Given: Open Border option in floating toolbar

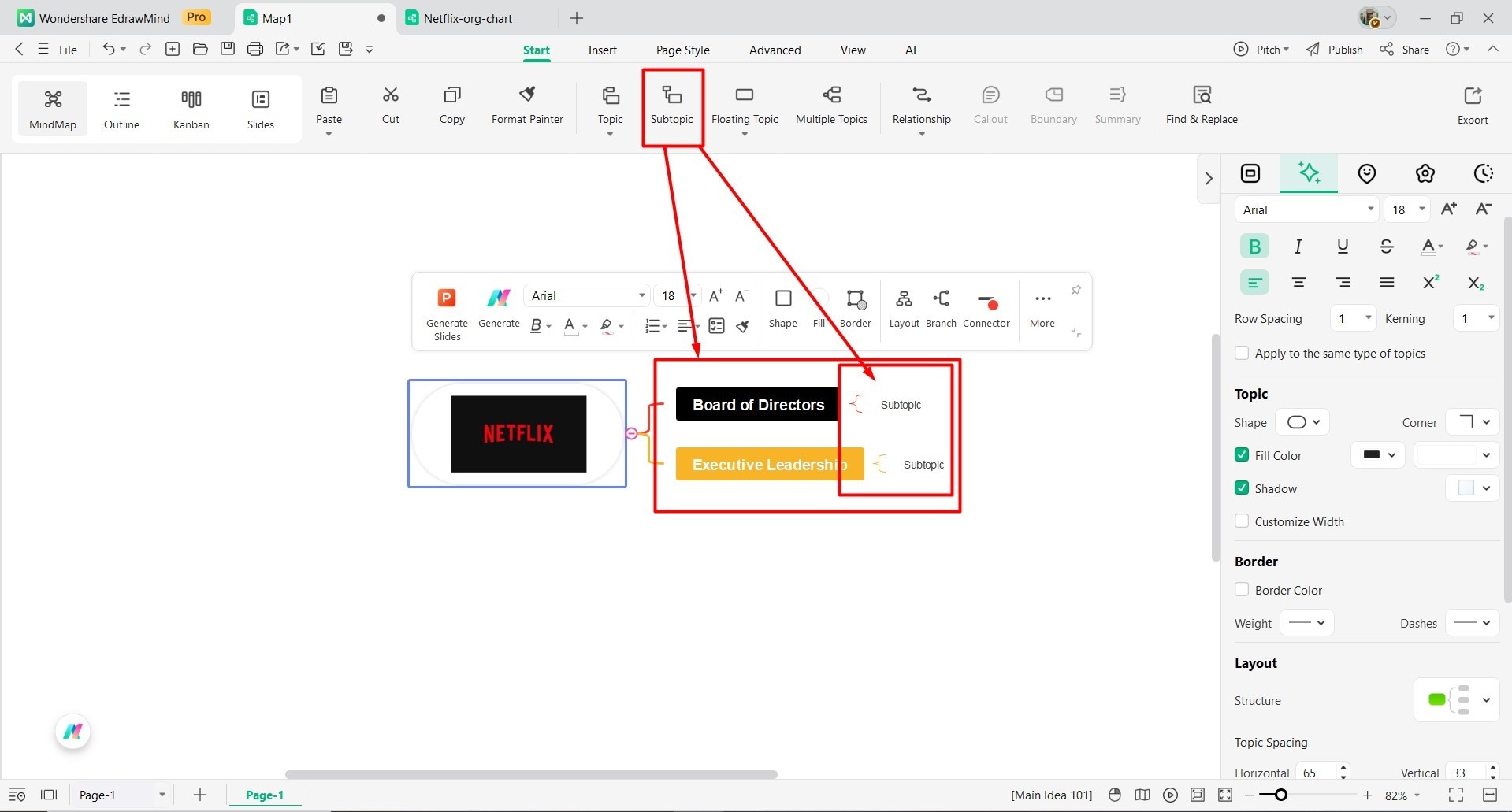Looking at the screenshot, I should click(855, 308).
